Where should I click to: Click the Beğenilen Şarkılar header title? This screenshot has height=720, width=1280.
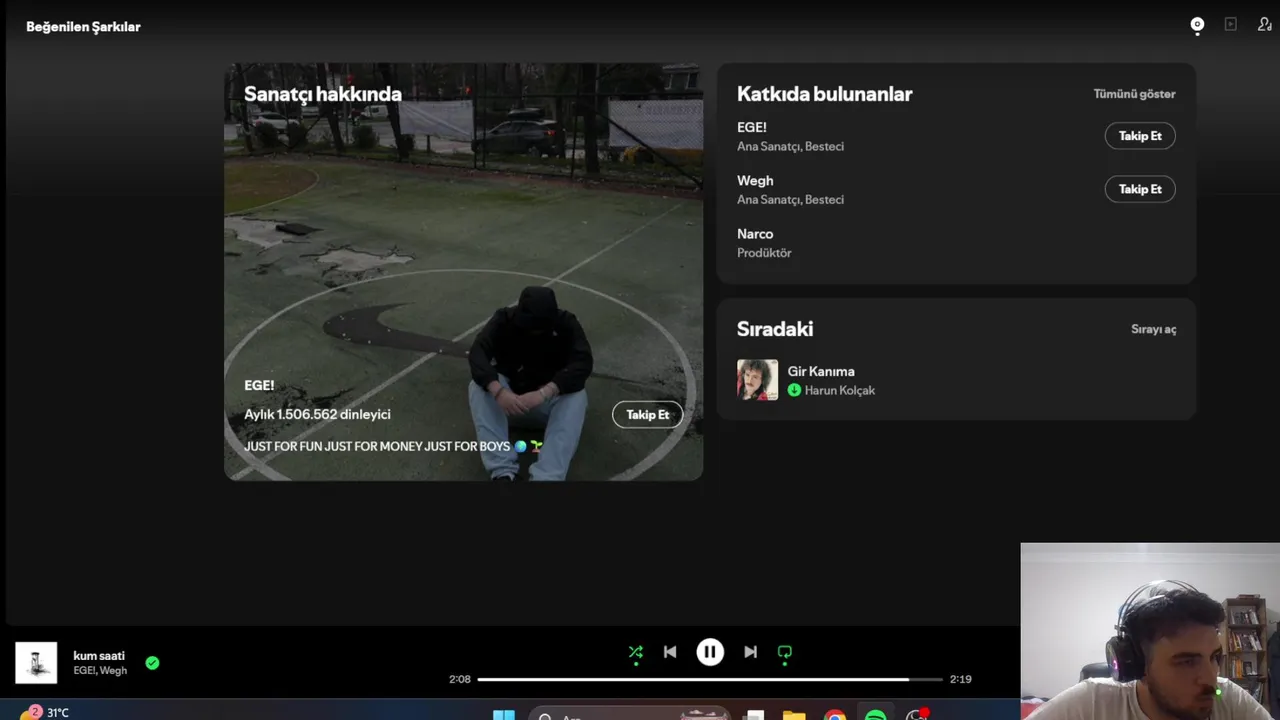click(83, 27)
